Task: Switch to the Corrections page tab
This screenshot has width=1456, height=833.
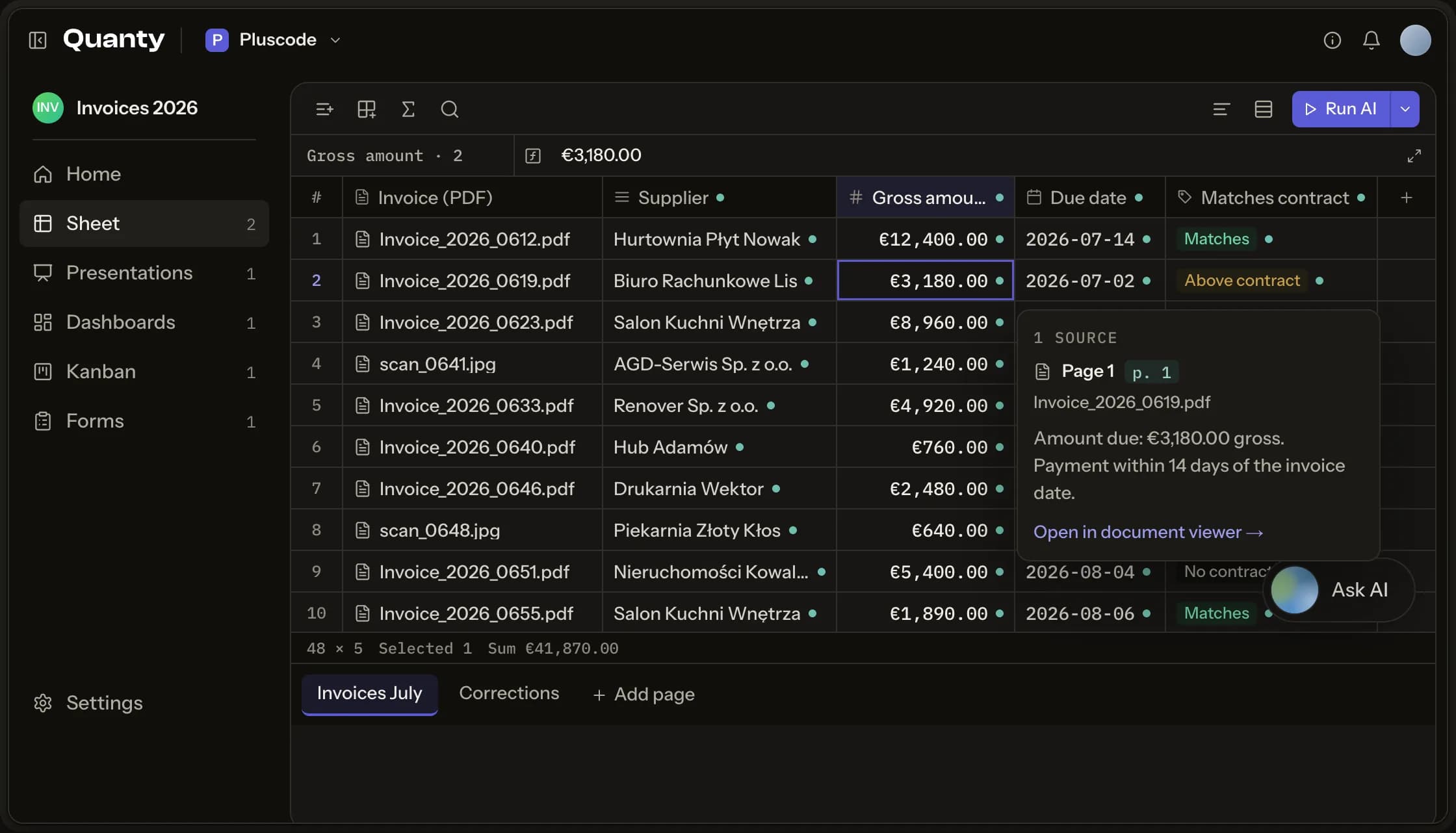Action: (x=509, y=693)
